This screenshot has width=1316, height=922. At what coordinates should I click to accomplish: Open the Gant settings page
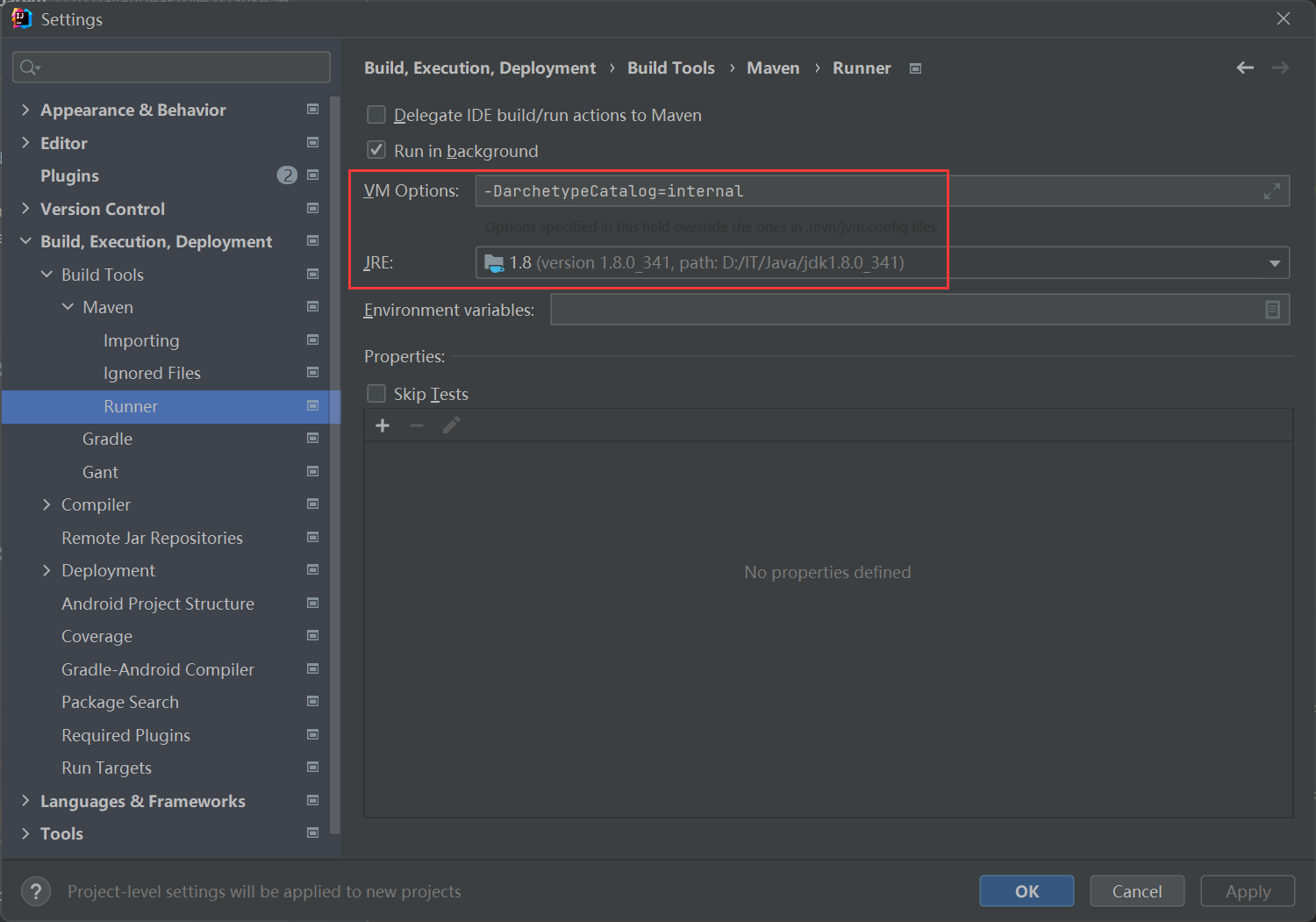tap(100, 472)
